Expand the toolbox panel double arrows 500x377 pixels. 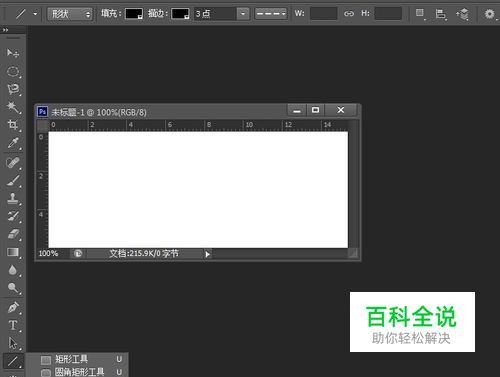click(x=5, y=30)
